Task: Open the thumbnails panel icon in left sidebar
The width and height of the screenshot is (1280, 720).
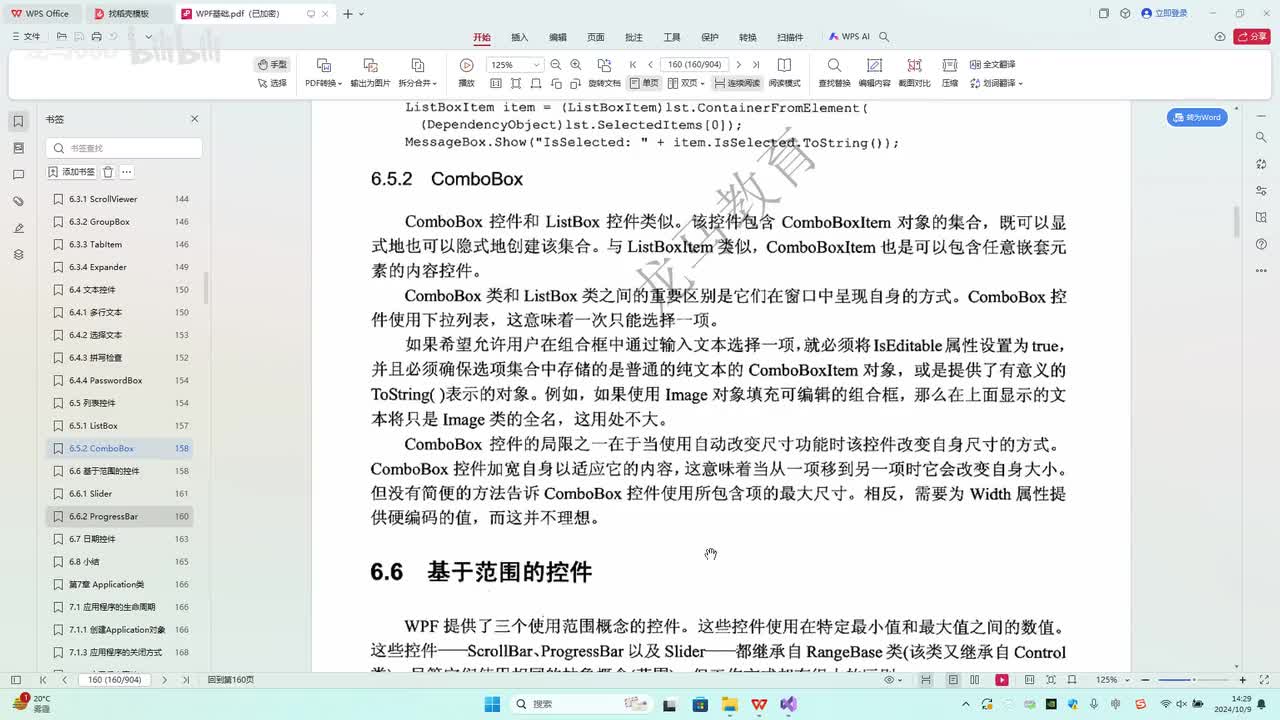Action: click(x=18, y=148)
